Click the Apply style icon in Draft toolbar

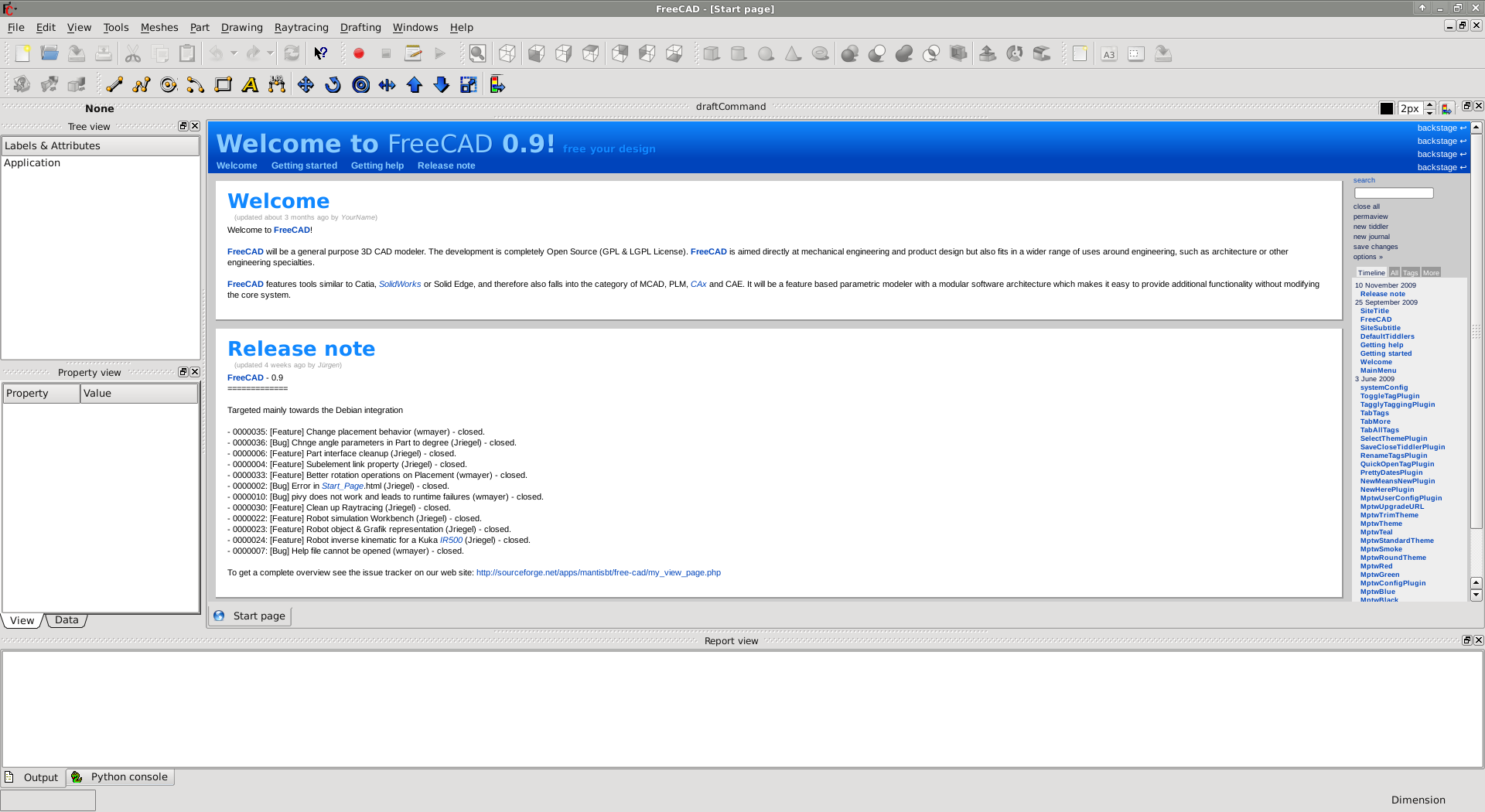click(x=497, y=84)
